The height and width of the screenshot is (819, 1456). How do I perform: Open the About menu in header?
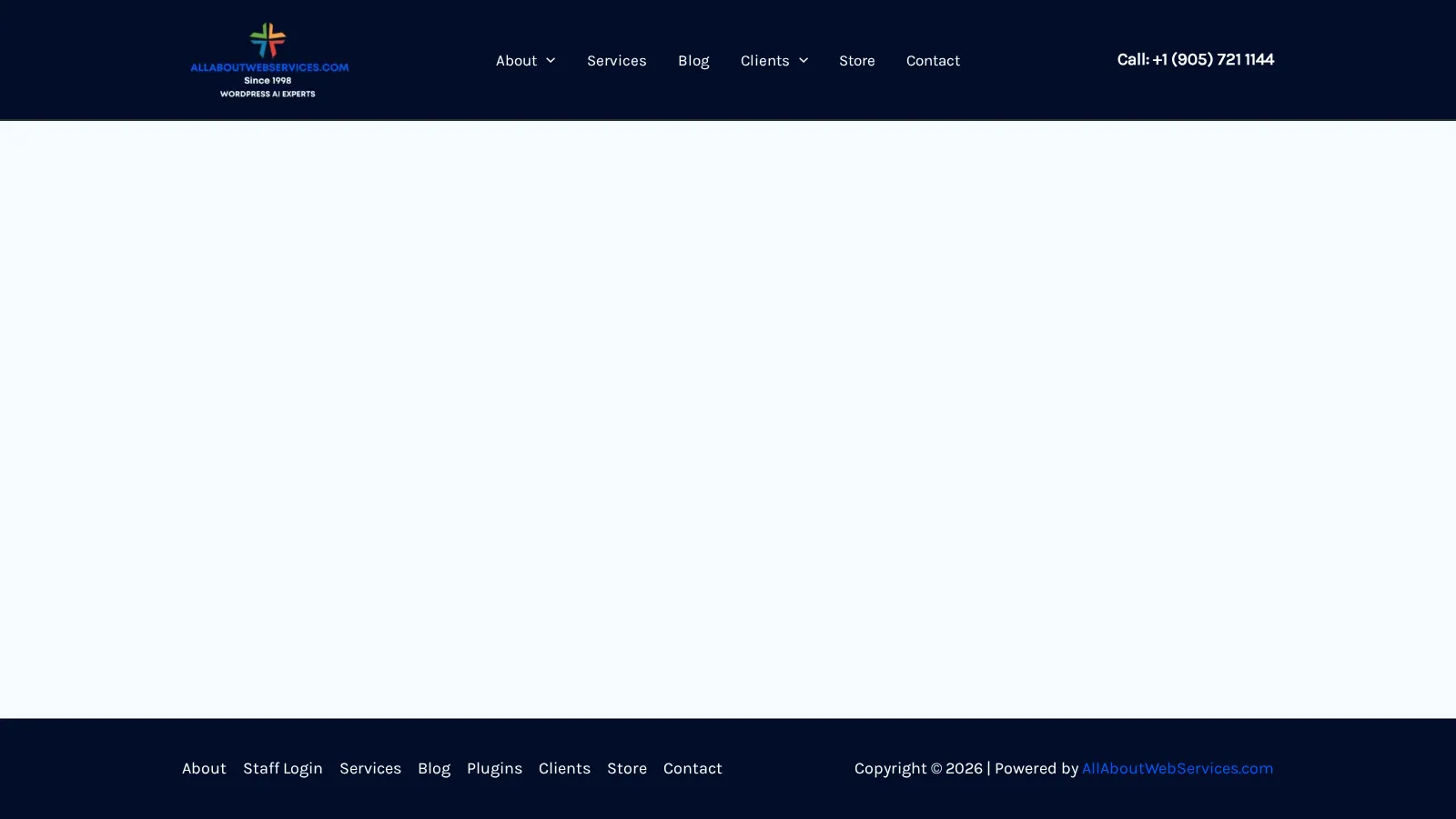point(516,60)
